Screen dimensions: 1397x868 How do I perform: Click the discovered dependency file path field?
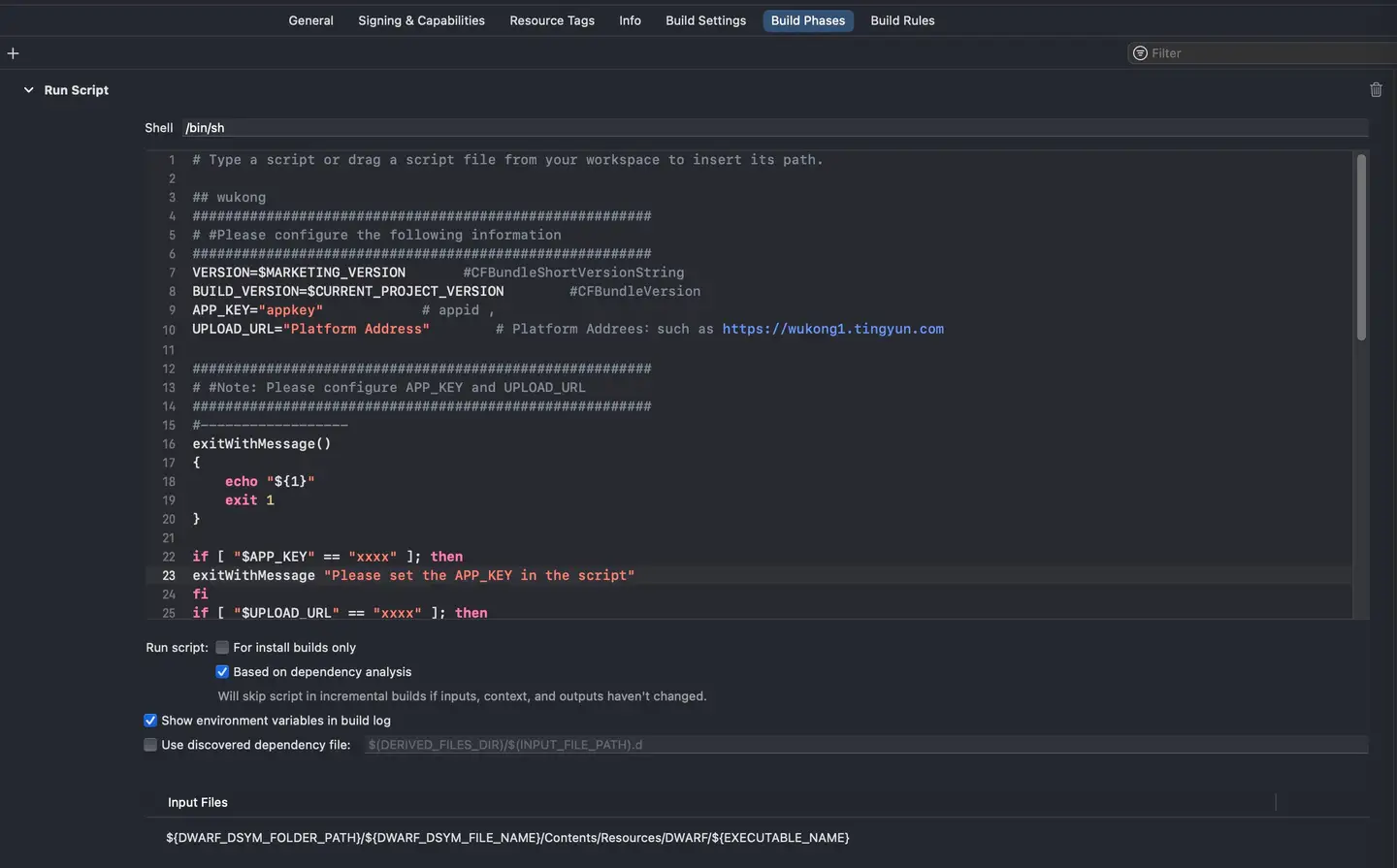(x=865, y=745)
